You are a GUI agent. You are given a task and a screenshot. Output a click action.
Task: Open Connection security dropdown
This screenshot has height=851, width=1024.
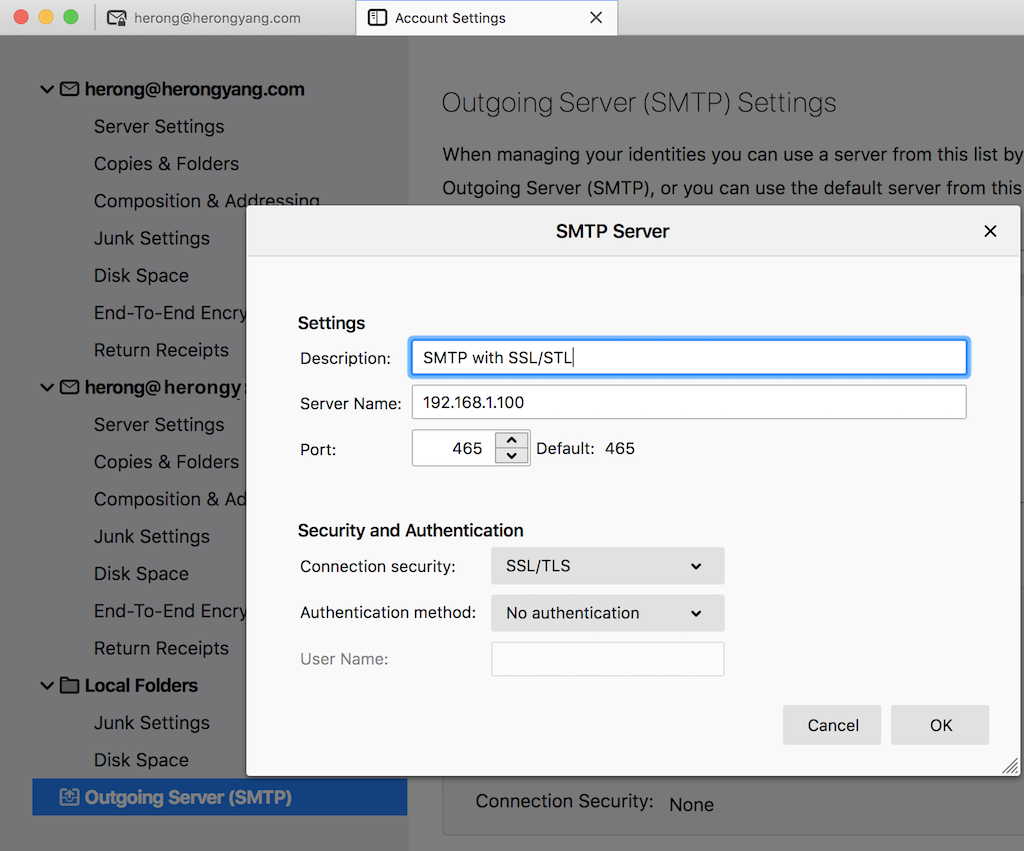(x=607, y=566)
